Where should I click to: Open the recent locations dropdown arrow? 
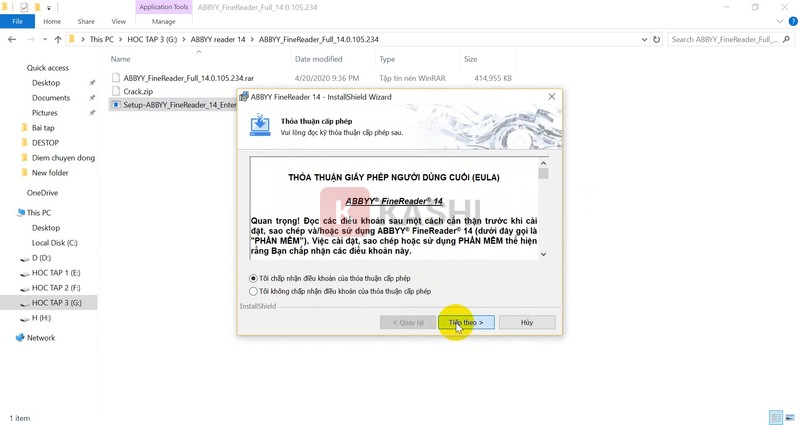pyautogui.click(x=44, y=40)
